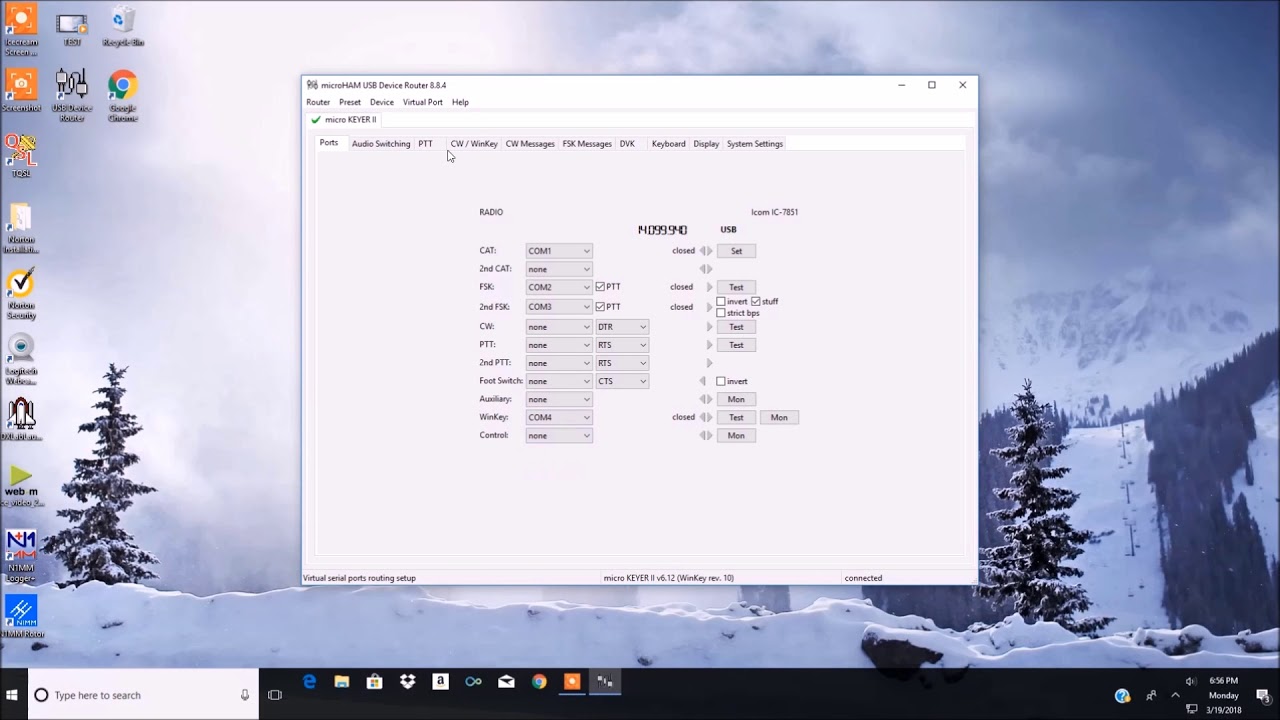Click the CW Test button
Screen dimensions: 1280x720
click(x=736, y=327)
